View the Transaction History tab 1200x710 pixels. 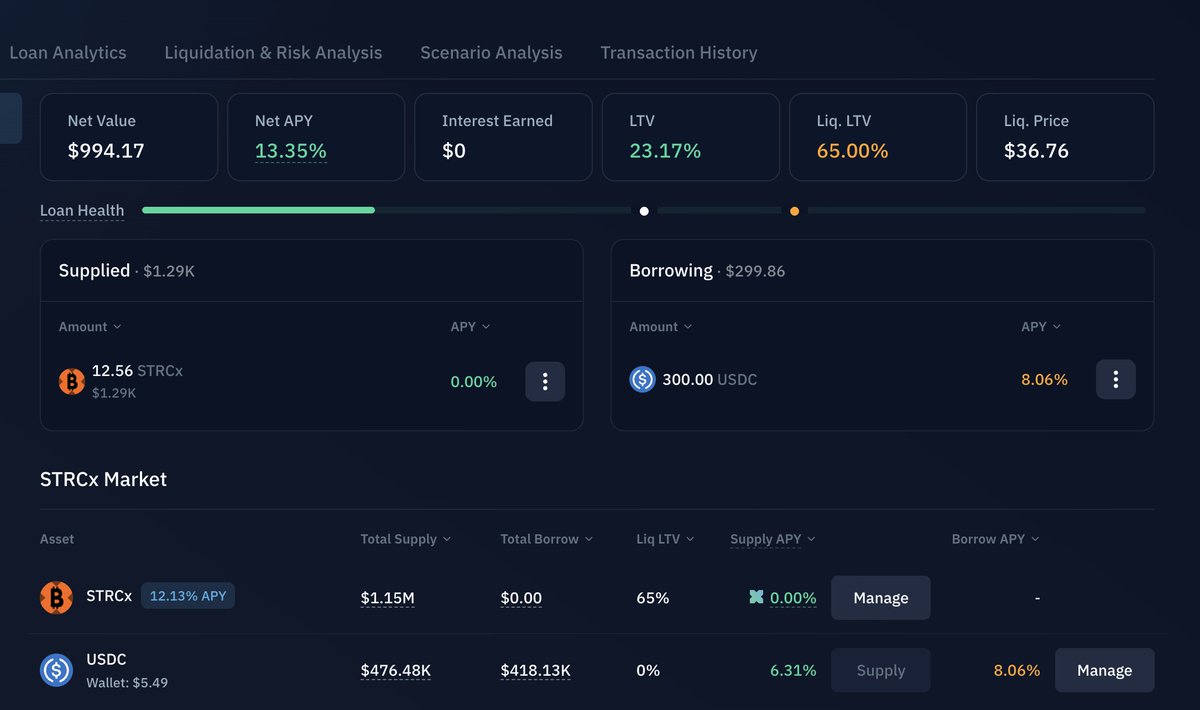pyautogui.click(x=679, y=53)
